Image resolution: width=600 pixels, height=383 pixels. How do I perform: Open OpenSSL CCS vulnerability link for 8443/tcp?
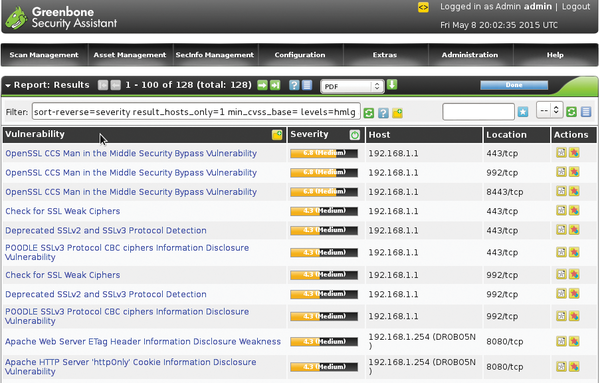[x=131, y=192]
